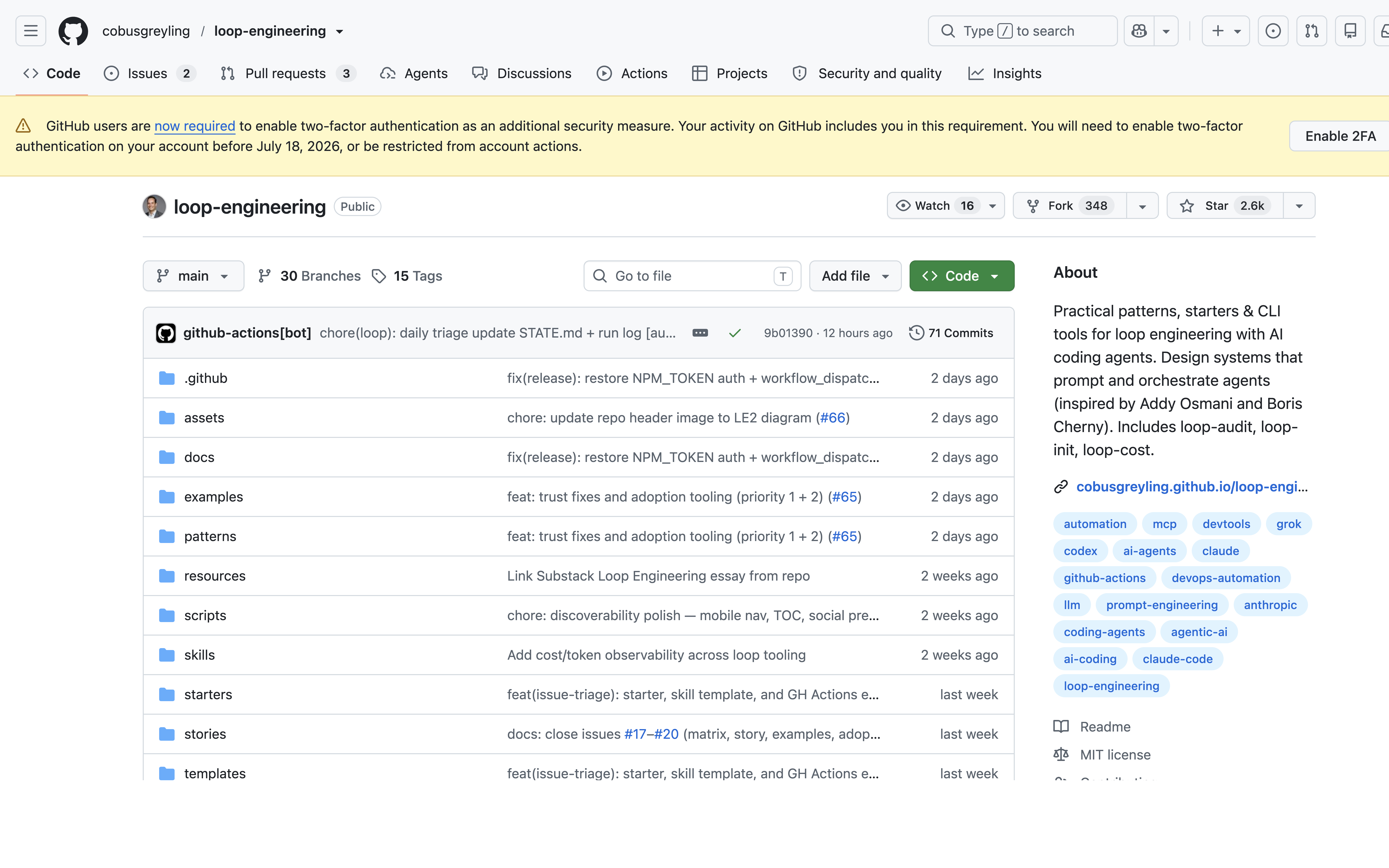
Task: Select the claude-code topic tag
Action: pos(1177,659)
